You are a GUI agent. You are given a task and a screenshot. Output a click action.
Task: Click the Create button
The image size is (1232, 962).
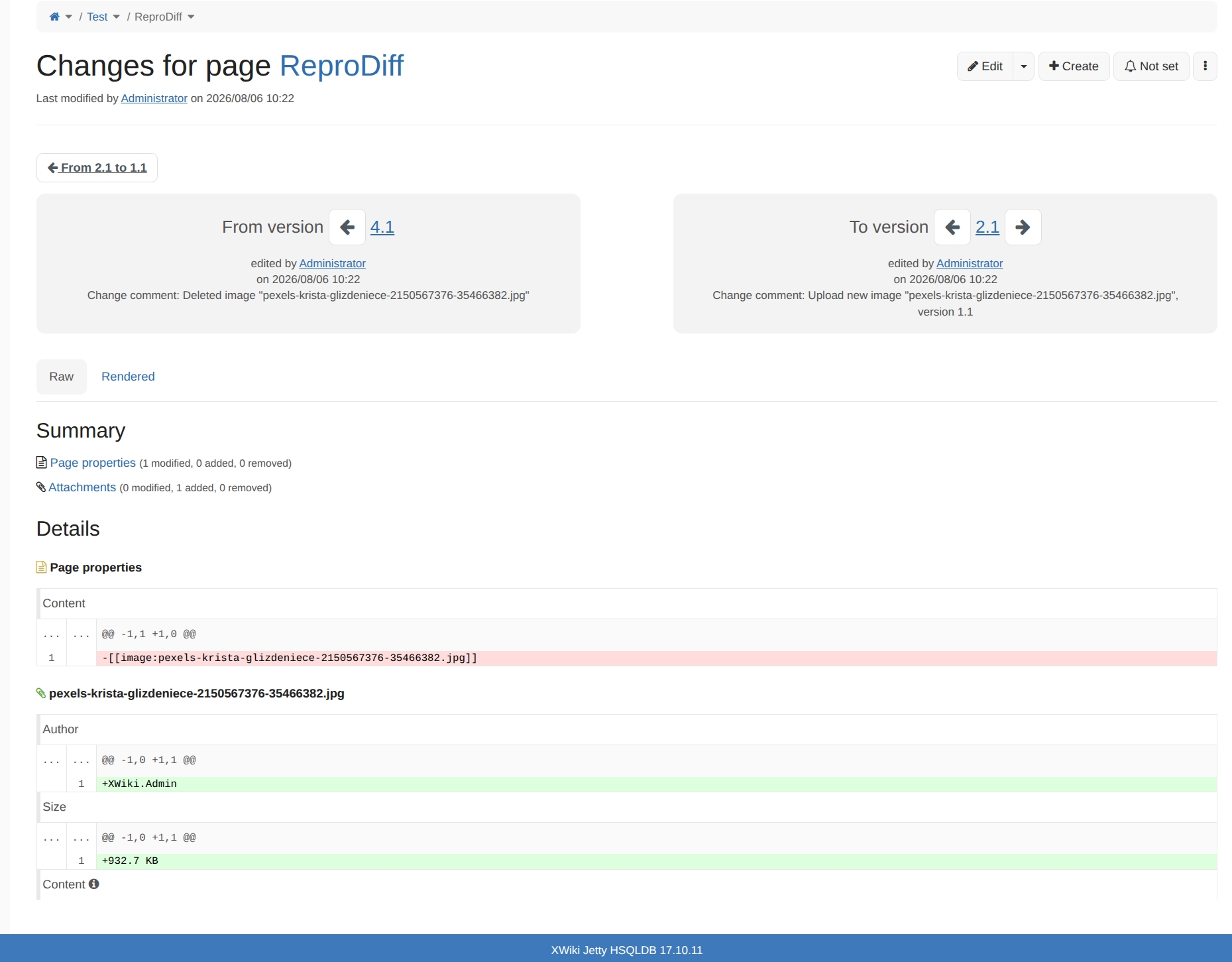pyautogui.click(x=1074, y=66)
